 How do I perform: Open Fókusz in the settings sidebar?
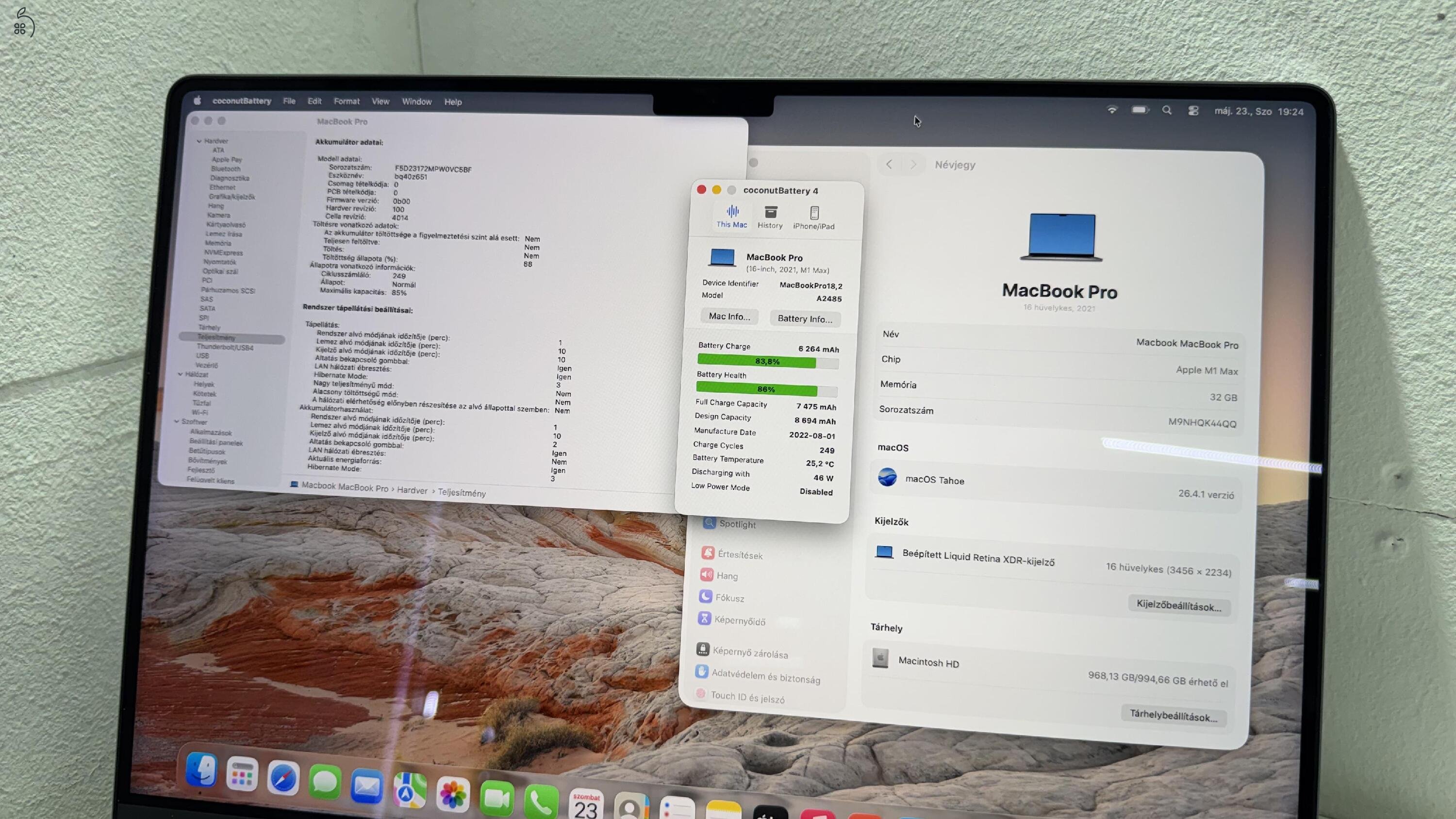(x=722, y=598)
